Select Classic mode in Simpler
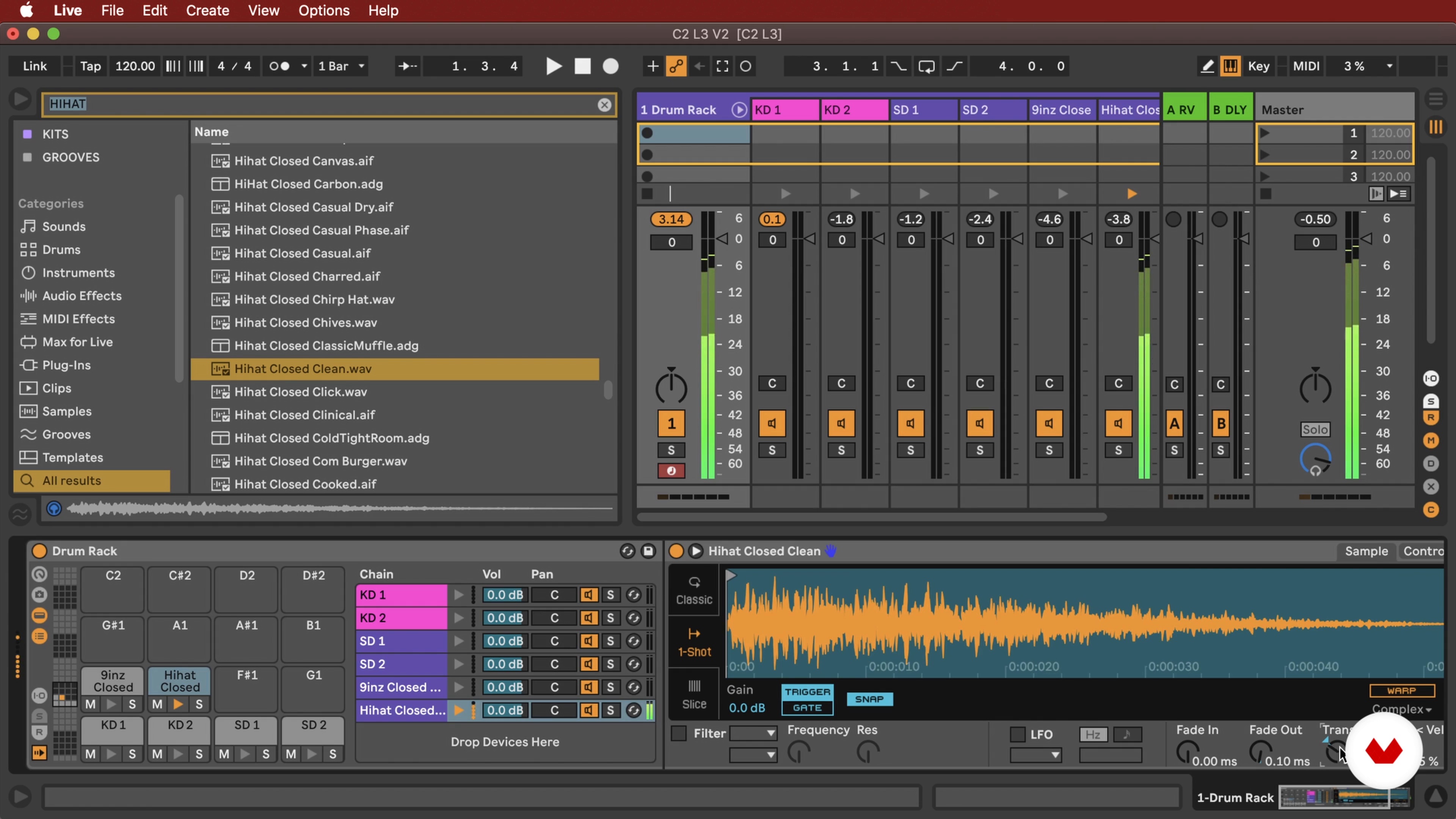The image size is (1456, 819). tap(694, 591)
